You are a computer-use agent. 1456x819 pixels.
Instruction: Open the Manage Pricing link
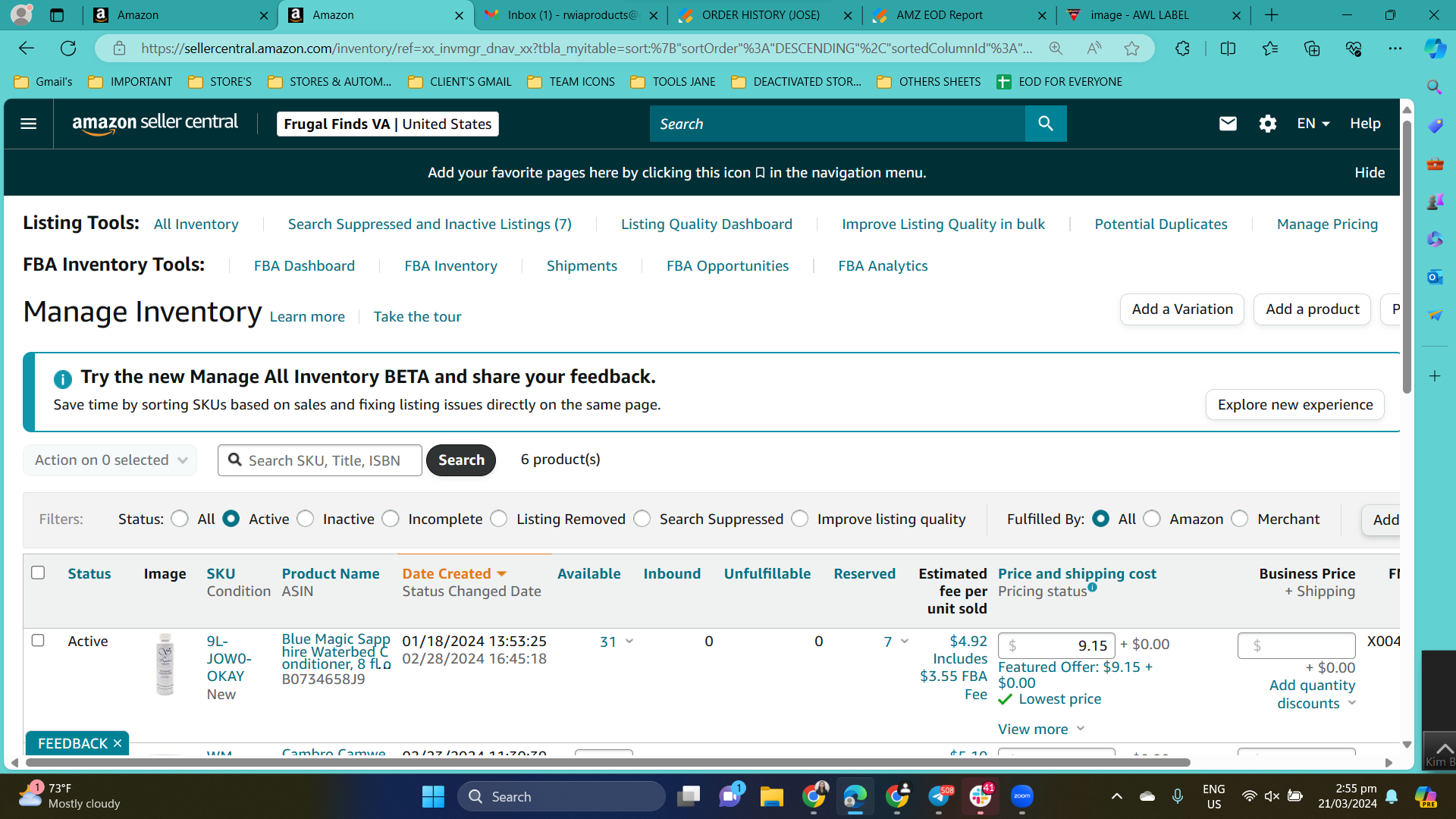[1327, 224]
